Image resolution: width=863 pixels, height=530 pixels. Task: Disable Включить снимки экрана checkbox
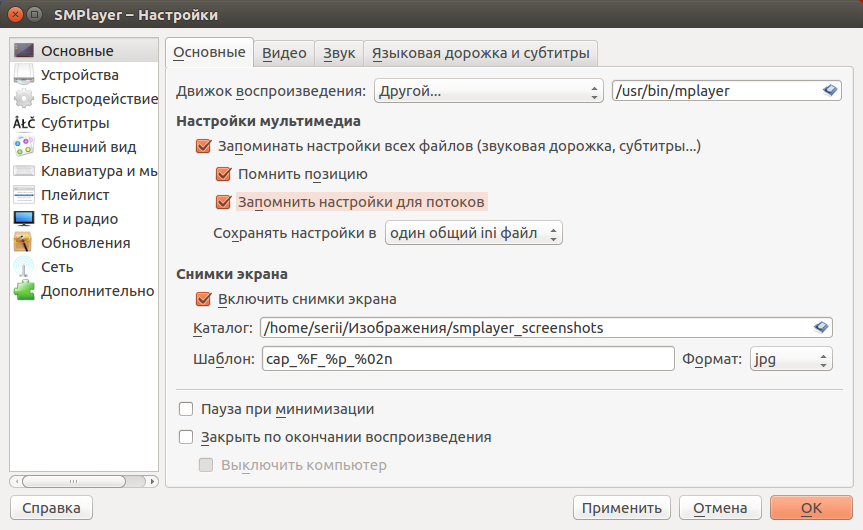[x=204, y=299]
